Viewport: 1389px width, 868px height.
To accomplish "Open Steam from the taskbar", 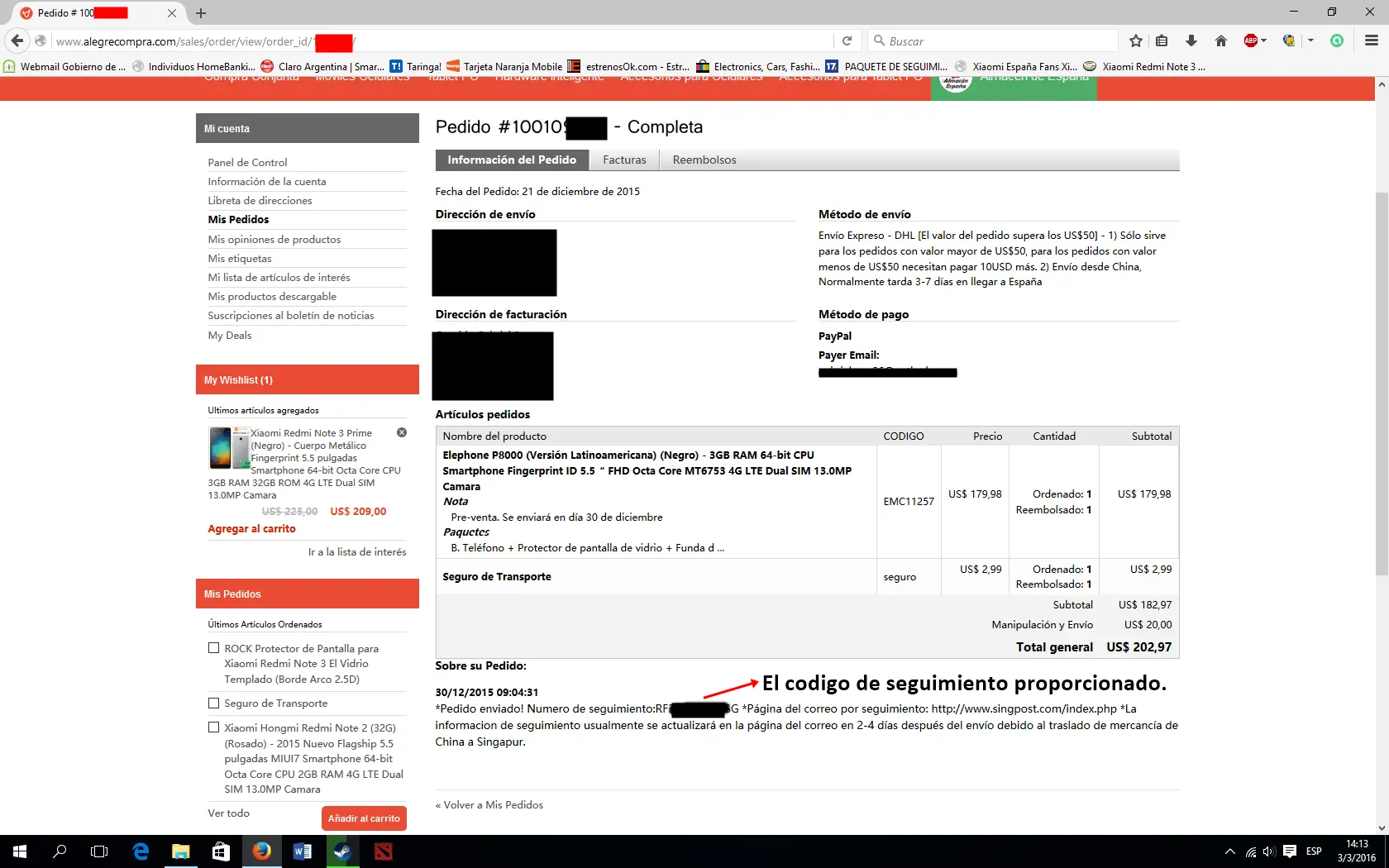I will [342, 851].
